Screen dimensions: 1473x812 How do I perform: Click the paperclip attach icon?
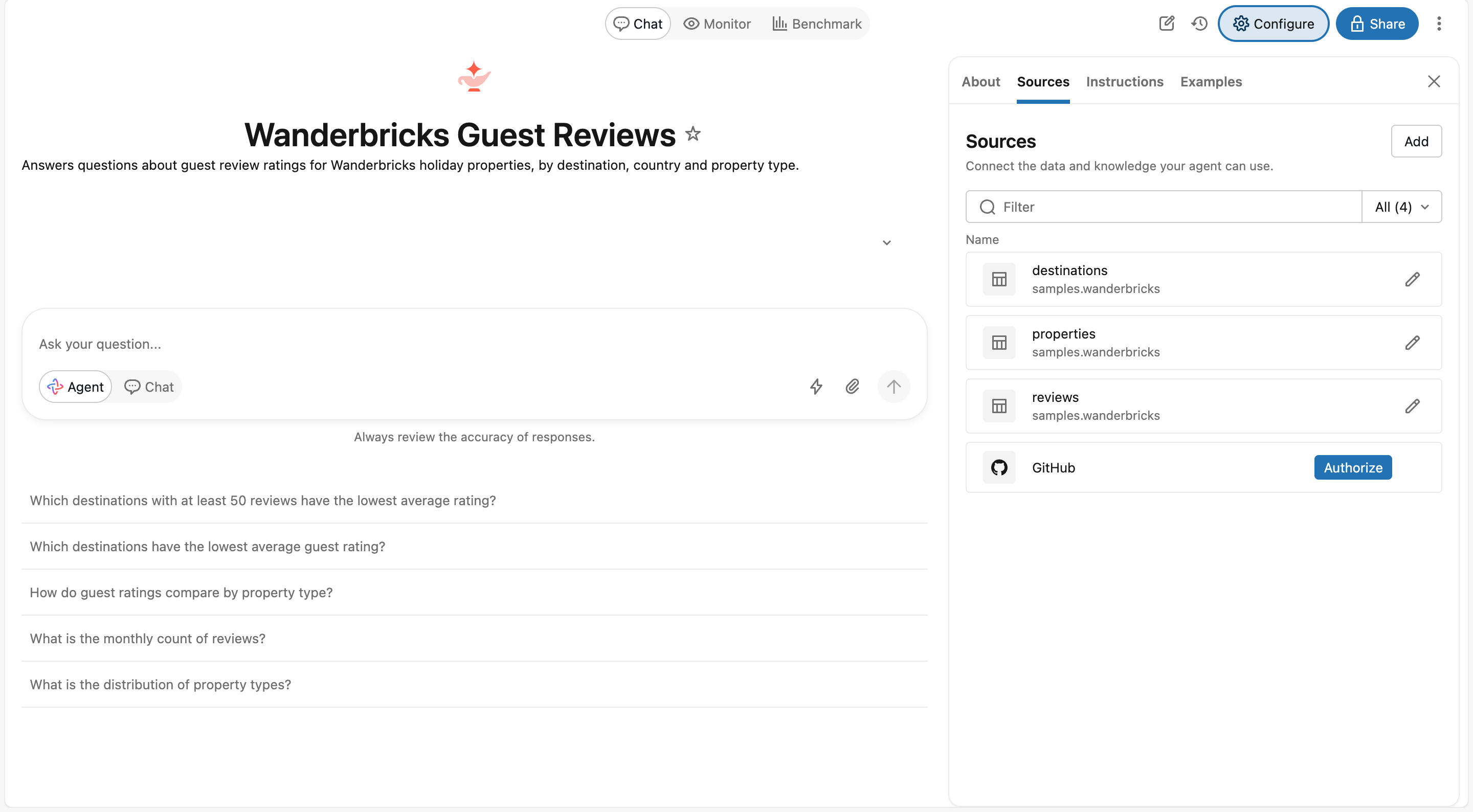(x=852, y=387)
